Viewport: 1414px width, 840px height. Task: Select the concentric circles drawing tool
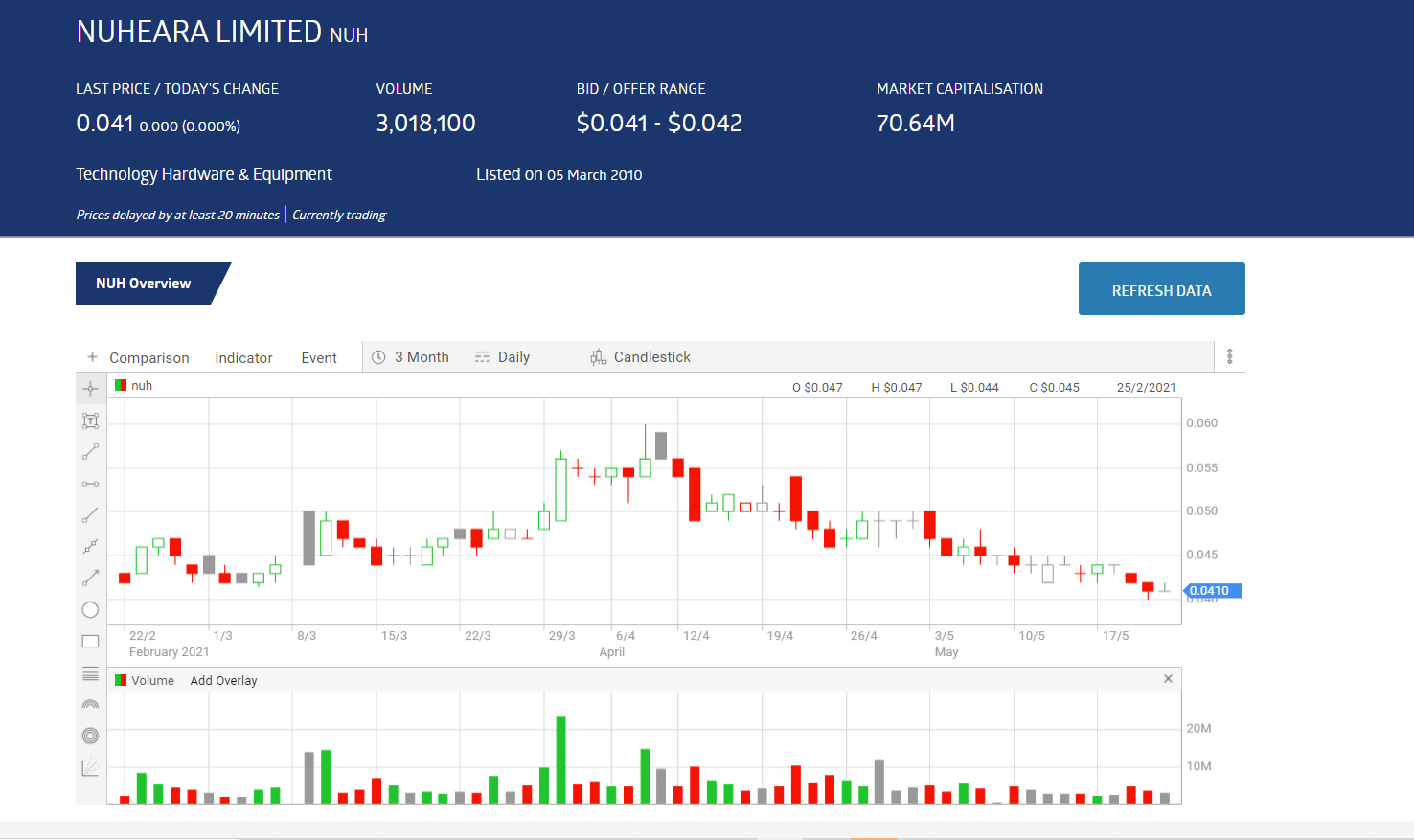tap(90, 736)
